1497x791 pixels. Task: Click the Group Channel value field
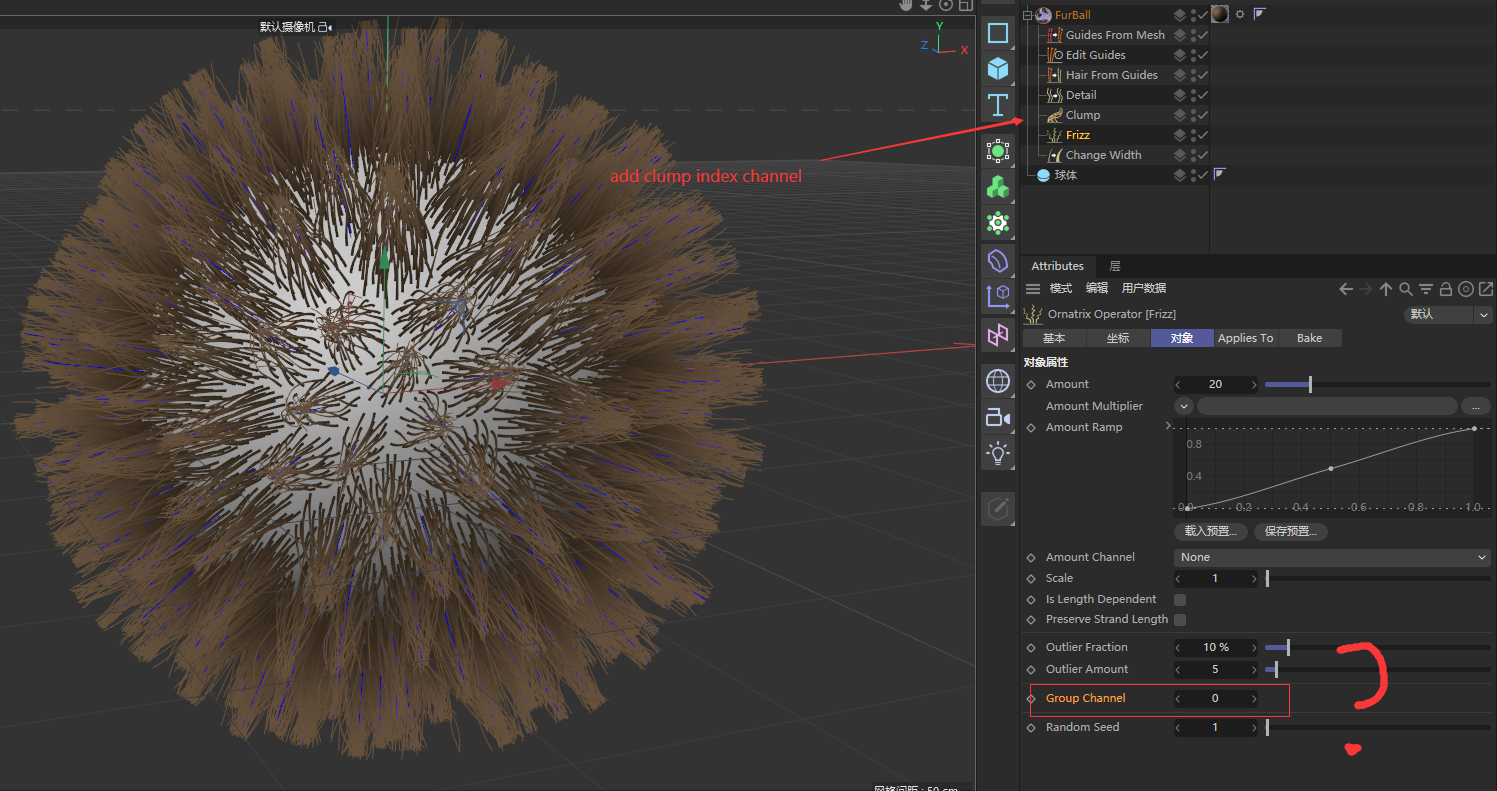tap(1215, 699)
